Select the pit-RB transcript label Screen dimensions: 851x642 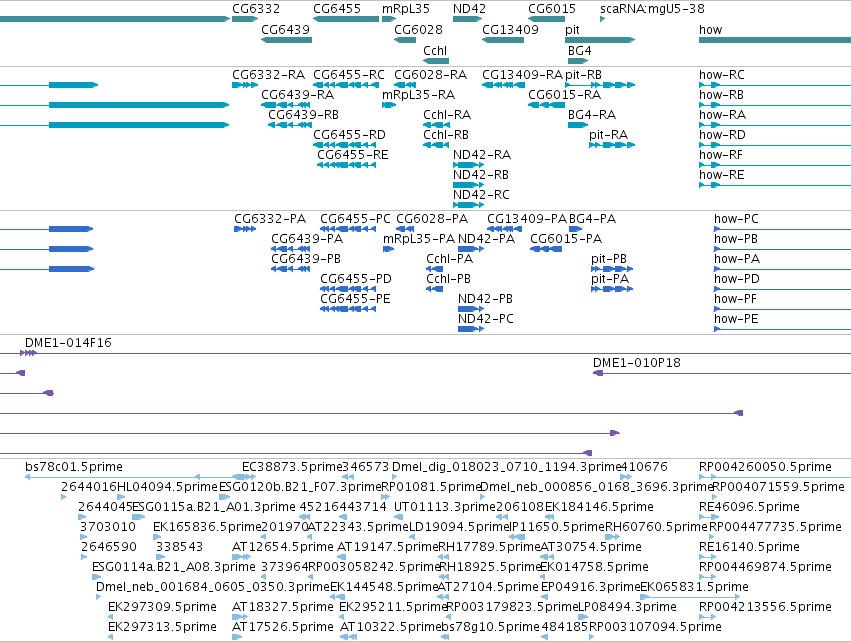tap(583, 75)
